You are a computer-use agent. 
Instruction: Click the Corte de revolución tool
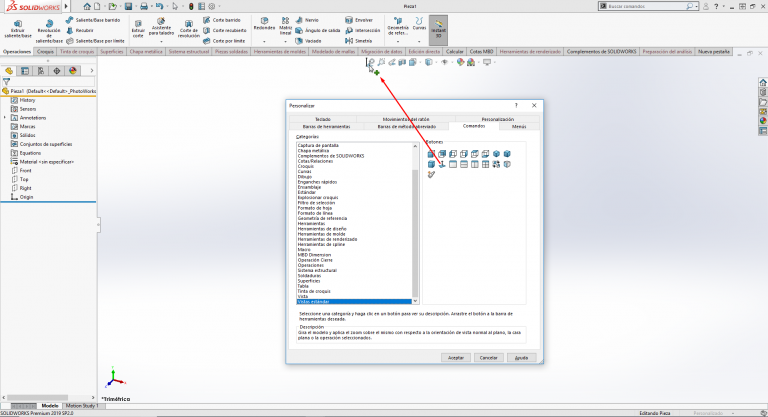189,29
